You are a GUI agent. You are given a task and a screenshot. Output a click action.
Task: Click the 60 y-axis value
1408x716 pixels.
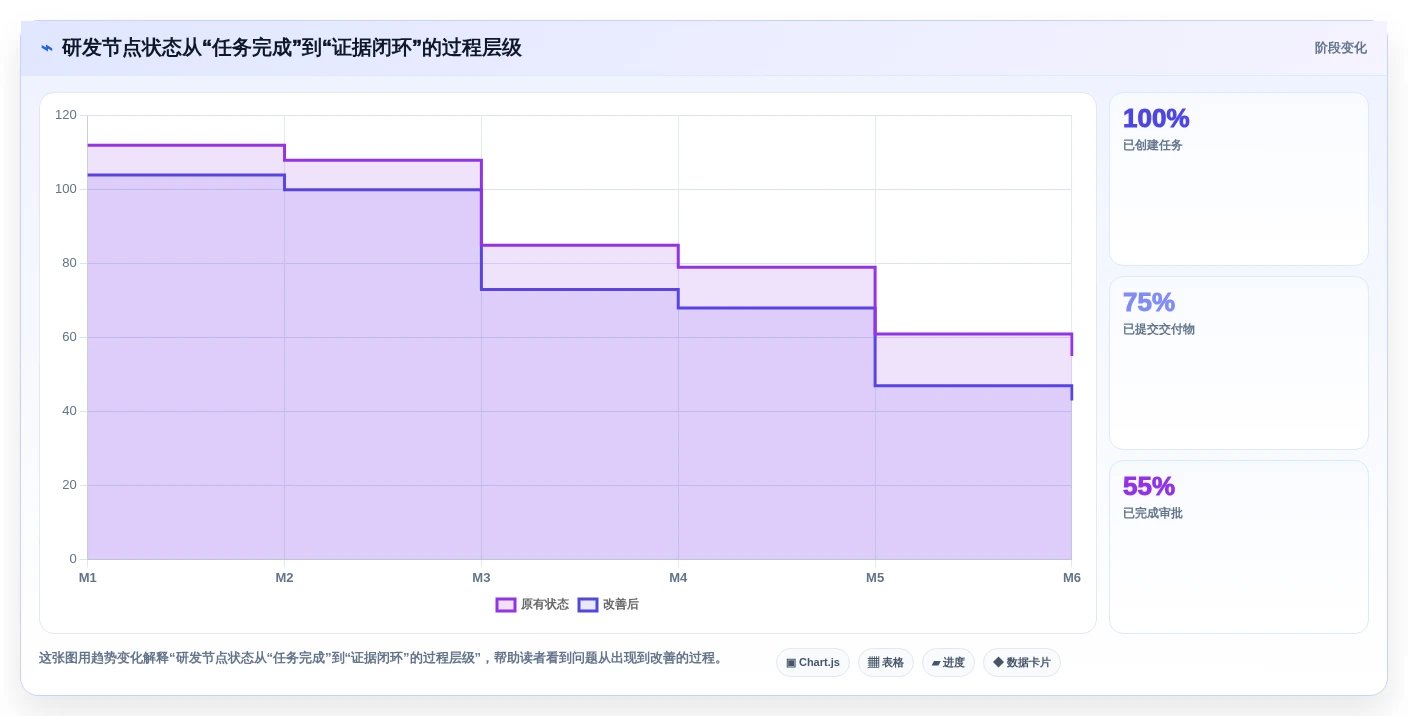pos(69,337)
